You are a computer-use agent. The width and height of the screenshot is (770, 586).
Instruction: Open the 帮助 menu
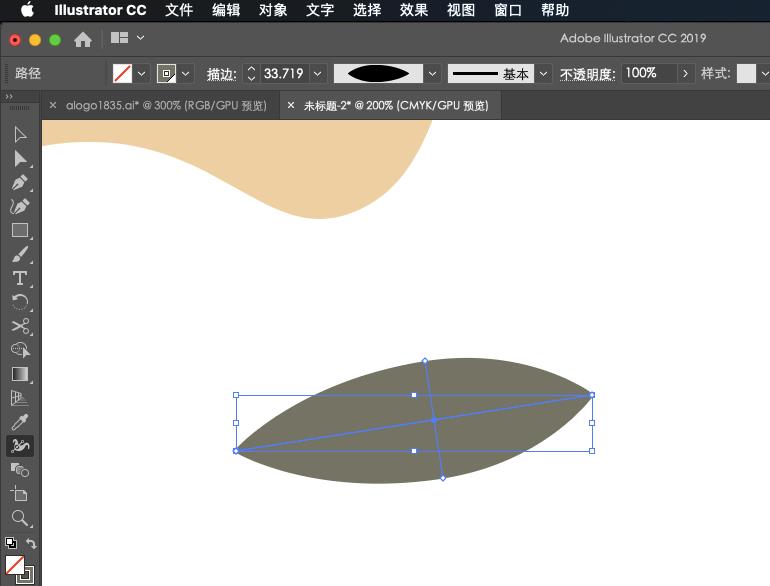point(555,10)
